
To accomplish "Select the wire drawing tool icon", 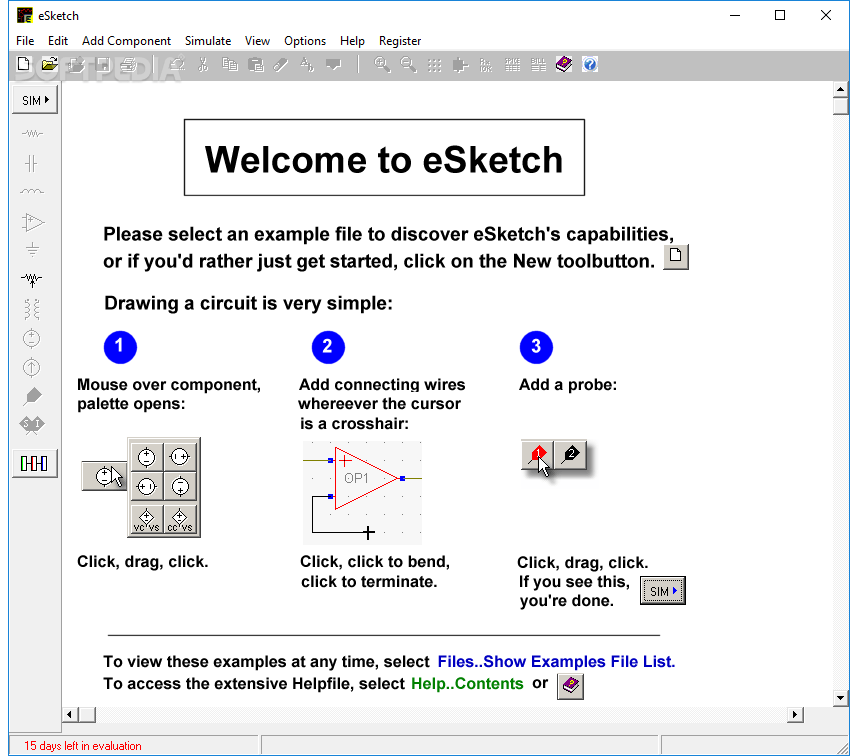I will click(x=281, y=65).
